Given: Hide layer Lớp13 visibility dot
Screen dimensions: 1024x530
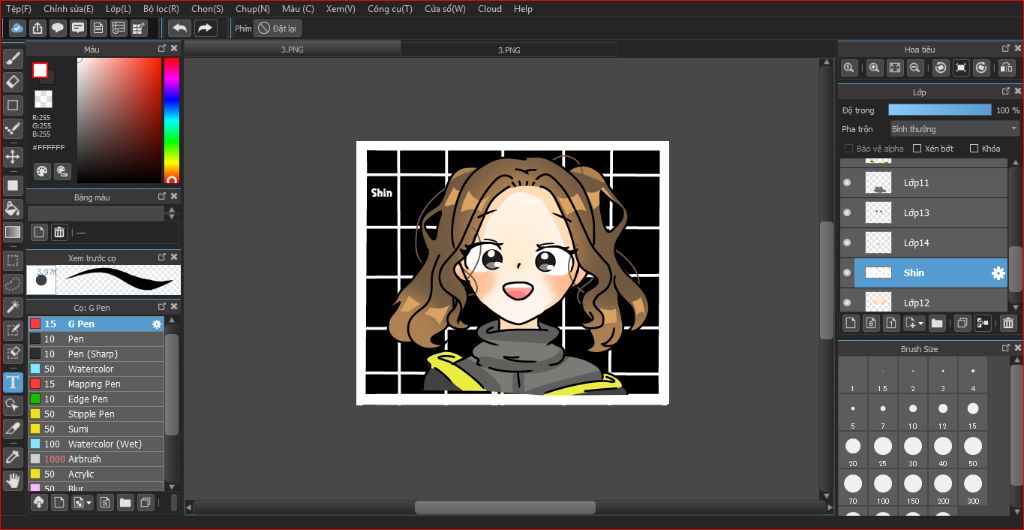Looking at the screenshot, I should click(847, 213).
